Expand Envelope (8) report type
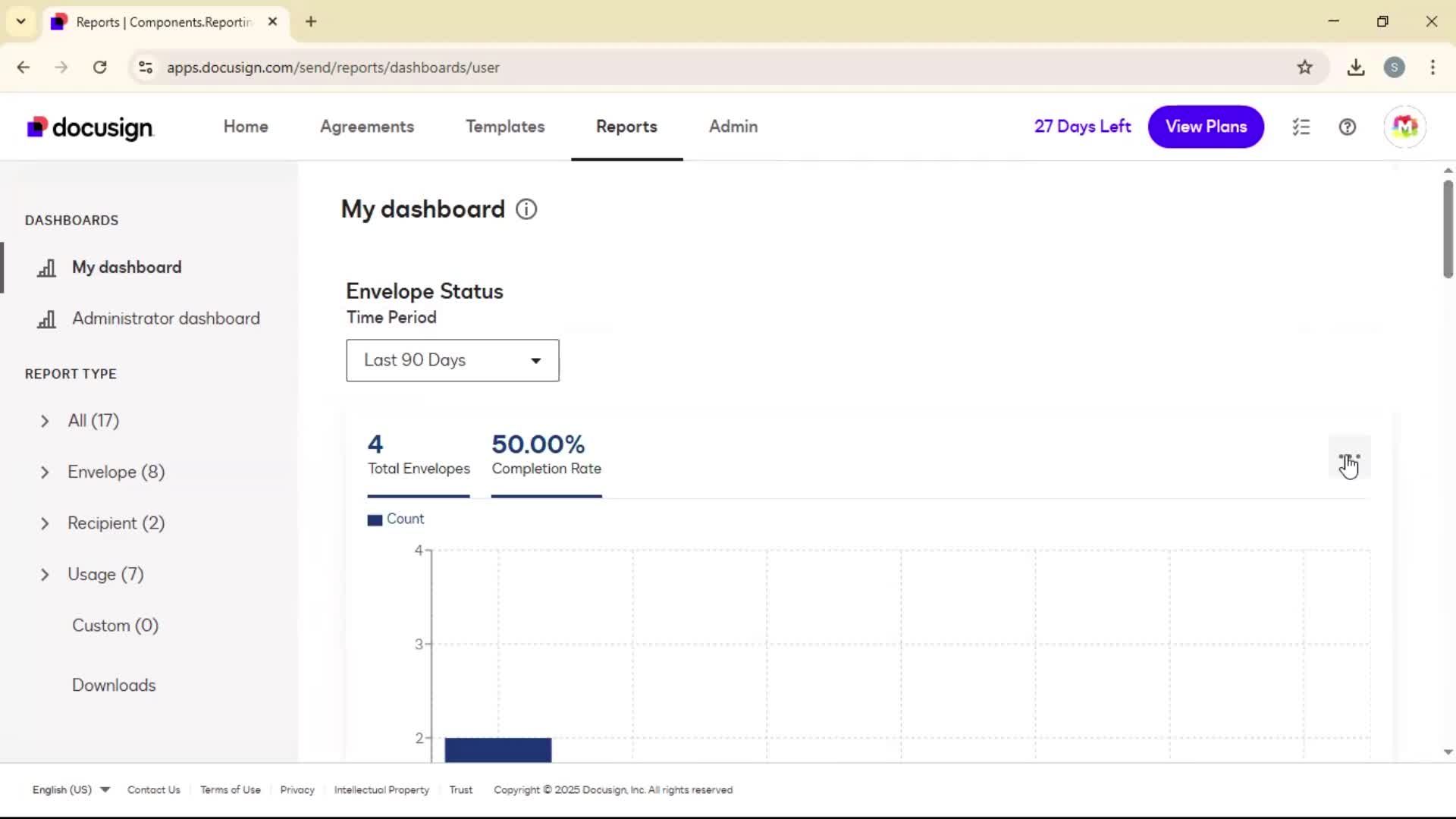Image resolution: width=1456 pixels, height=819 pixels. 45,472
